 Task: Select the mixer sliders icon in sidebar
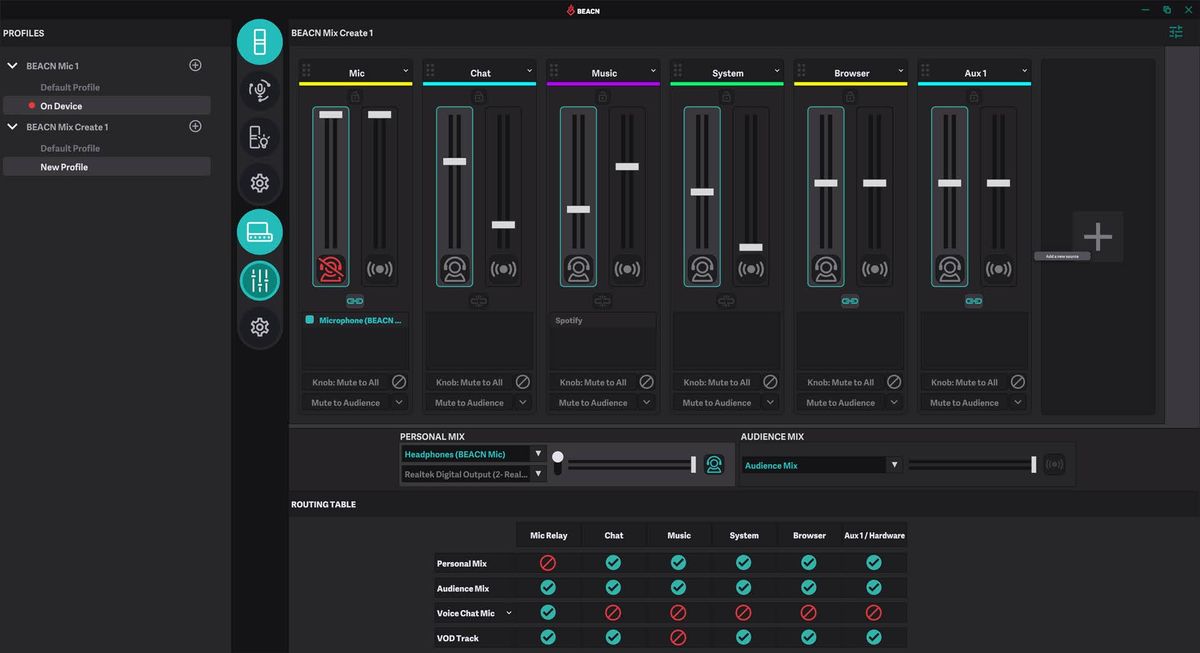259,281
